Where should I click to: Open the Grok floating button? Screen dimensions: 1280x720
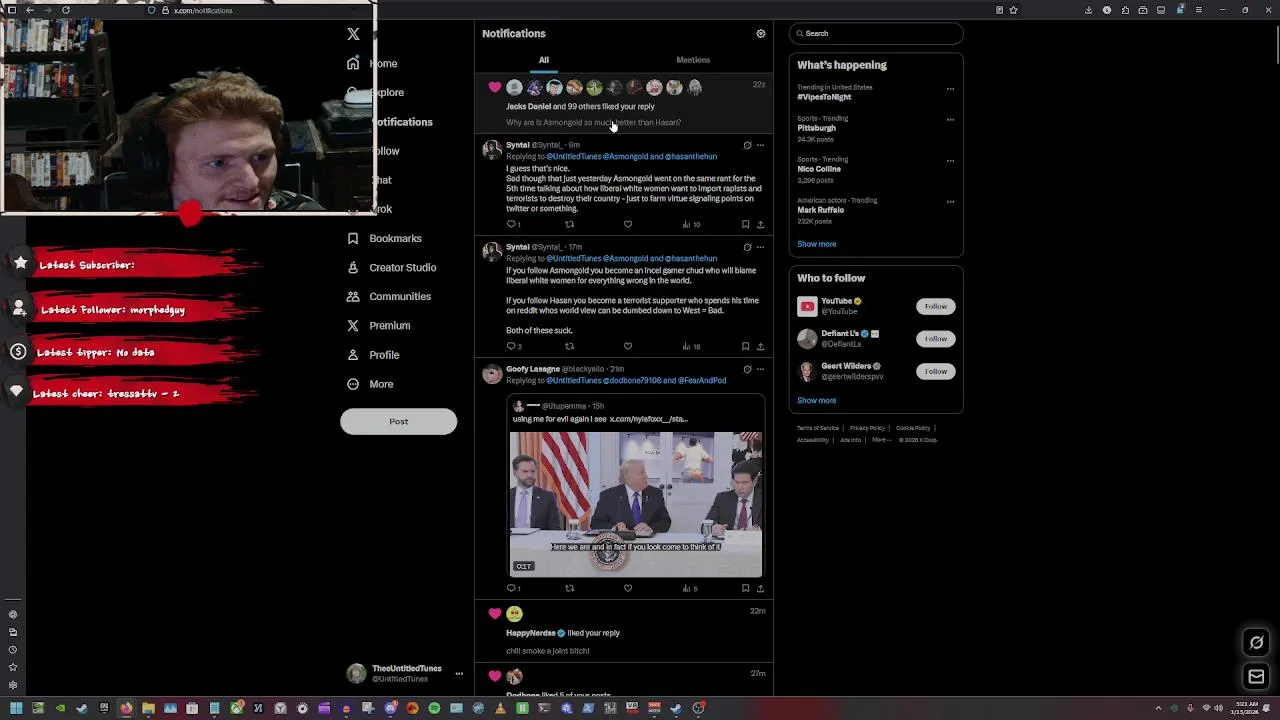point(1257,643)
